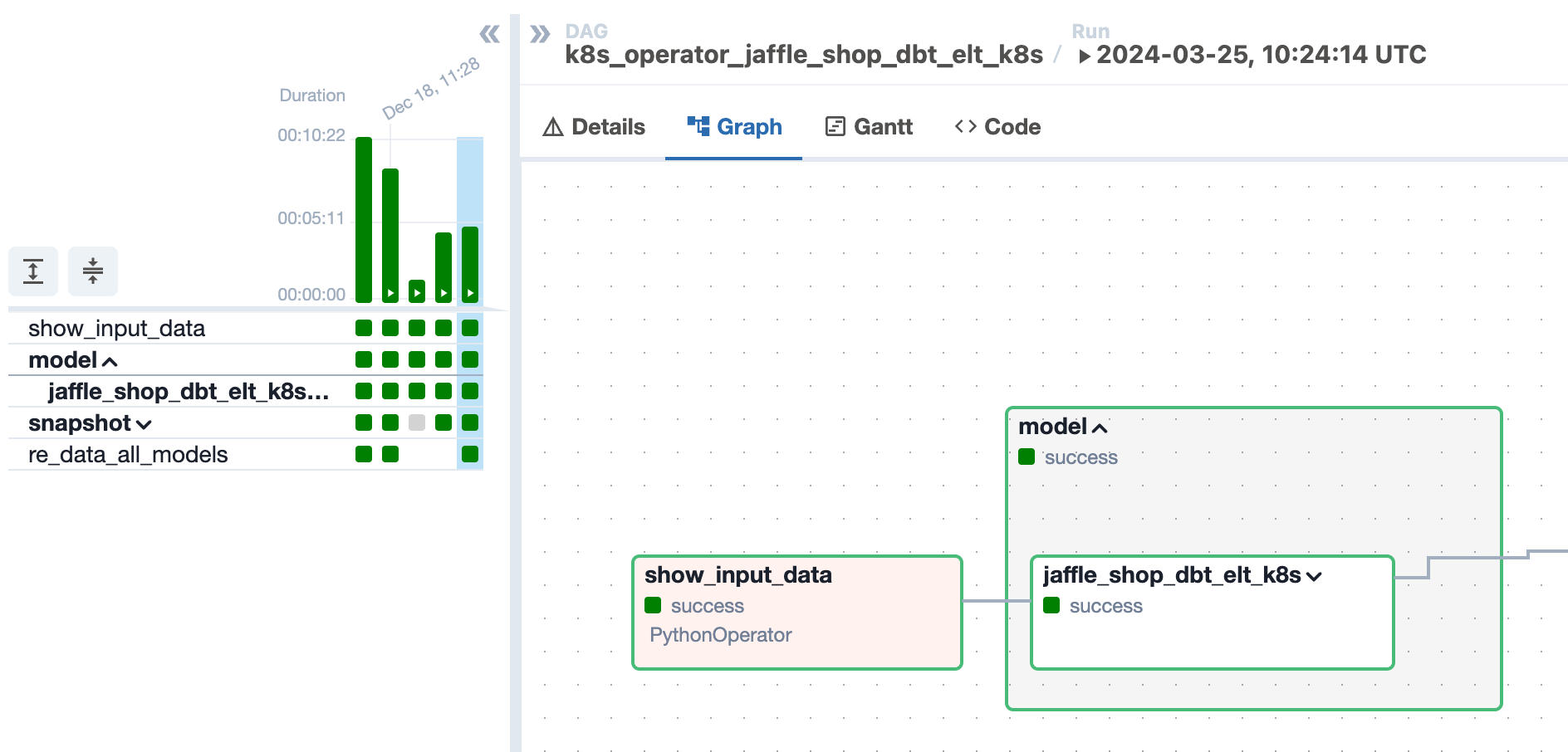Click model status square for selected run
This screenshot has height=752, width=1568.
[470, 359]
